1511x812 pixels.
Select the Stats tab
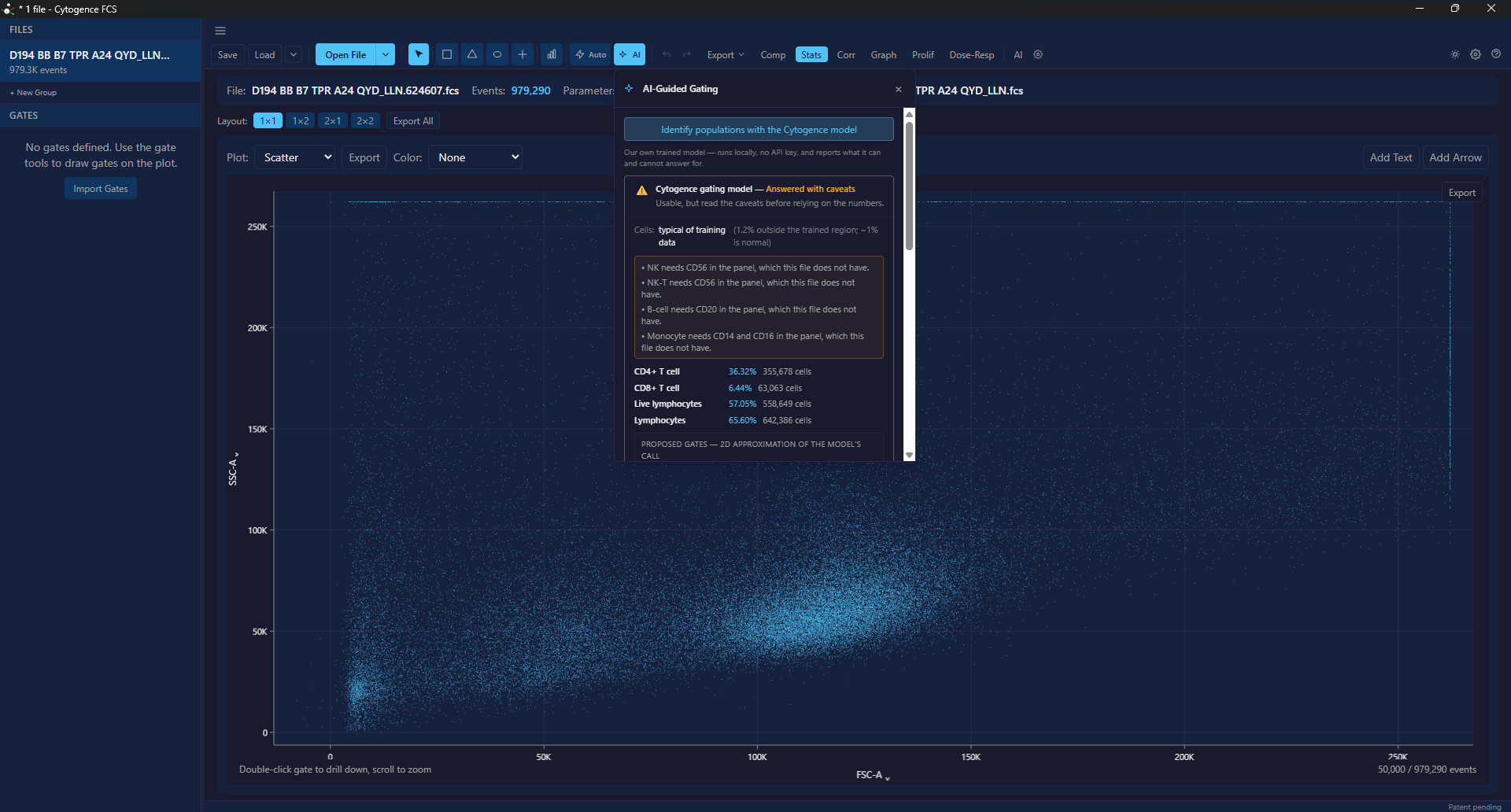click(811, 54)
